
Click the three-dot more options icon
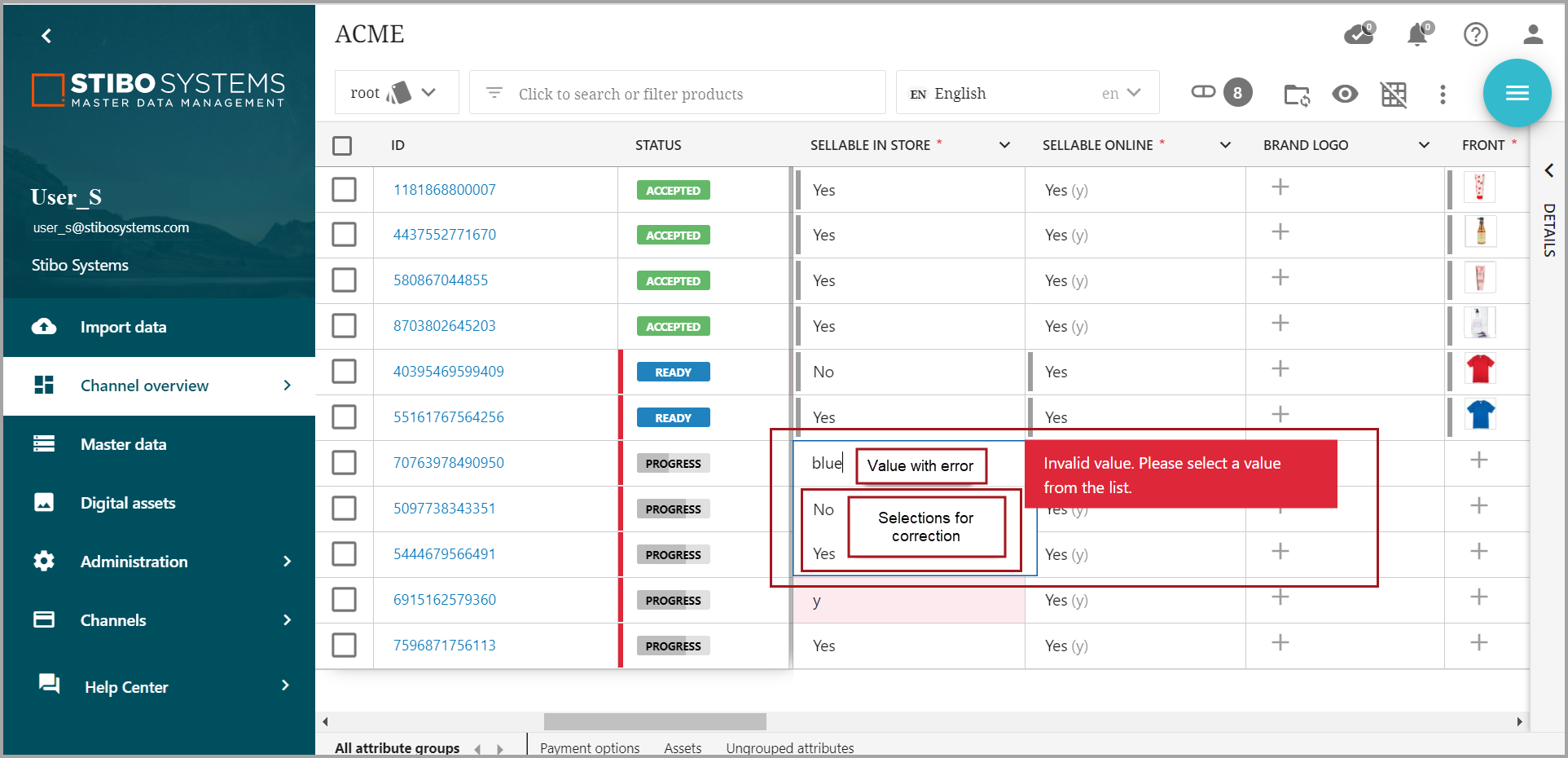[x=1443, y=95]
